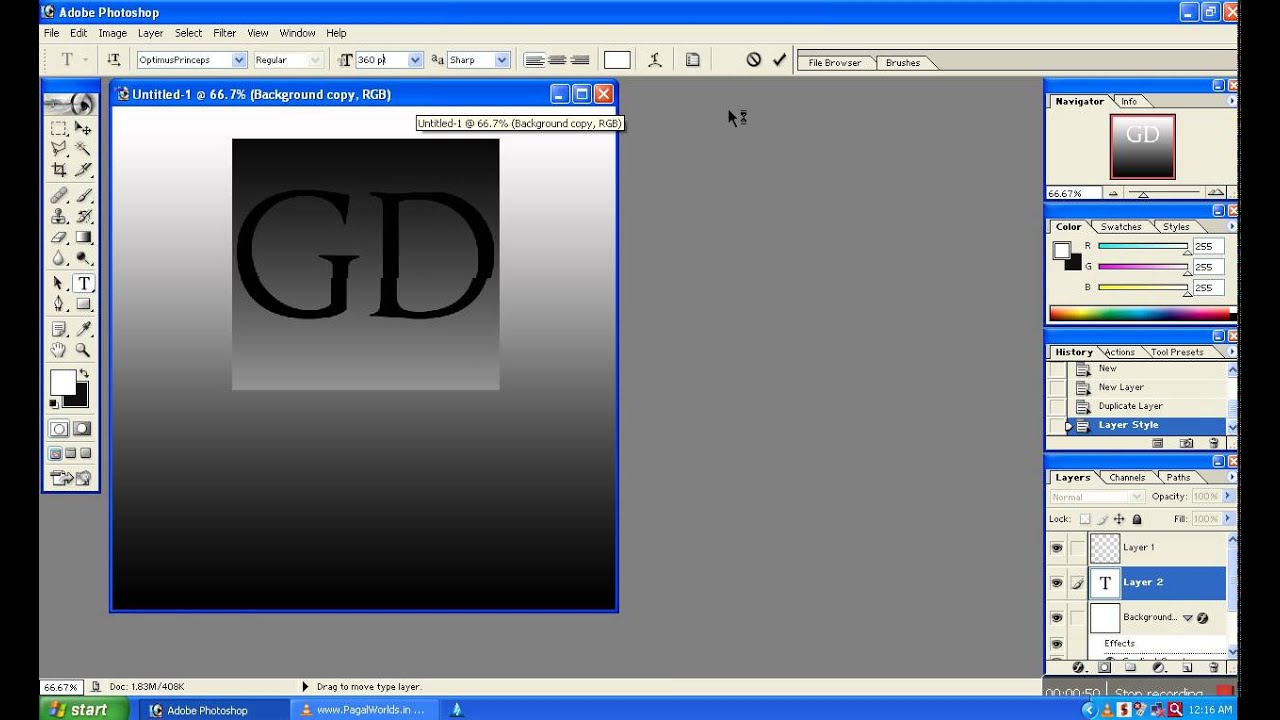Switch to the Swatches tab
Viewport: 1280px width, 720px height.
pyautogui.click(x=1121, y=227)
